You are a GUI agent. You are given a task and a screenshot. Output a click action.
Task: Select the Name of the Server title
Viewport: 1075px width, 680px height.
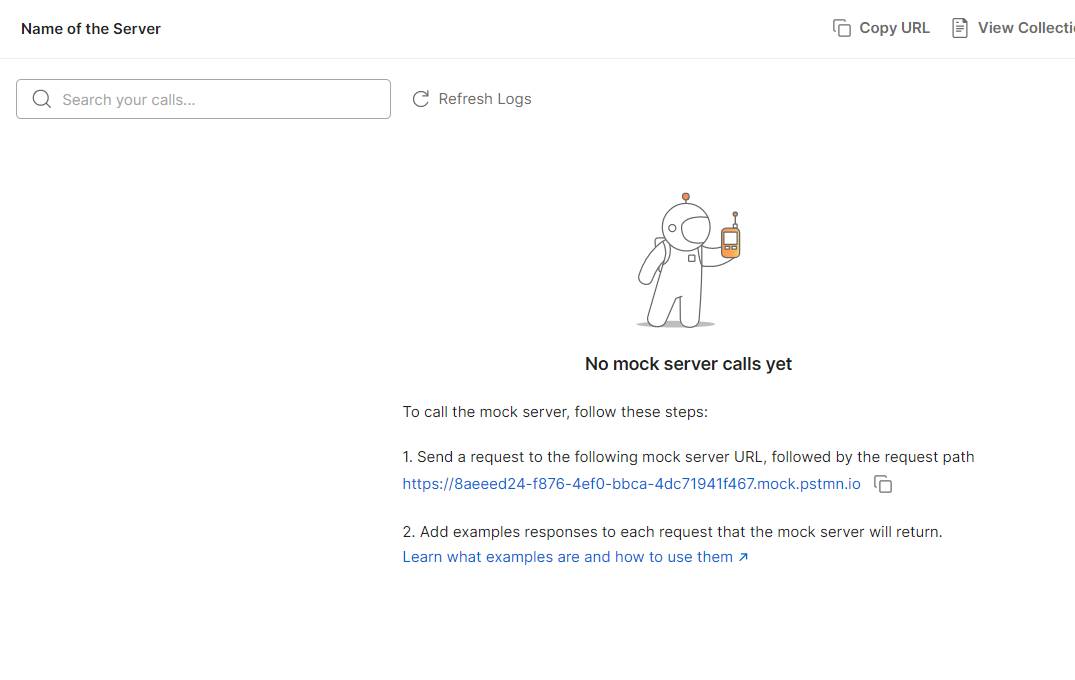coord(91,29)
